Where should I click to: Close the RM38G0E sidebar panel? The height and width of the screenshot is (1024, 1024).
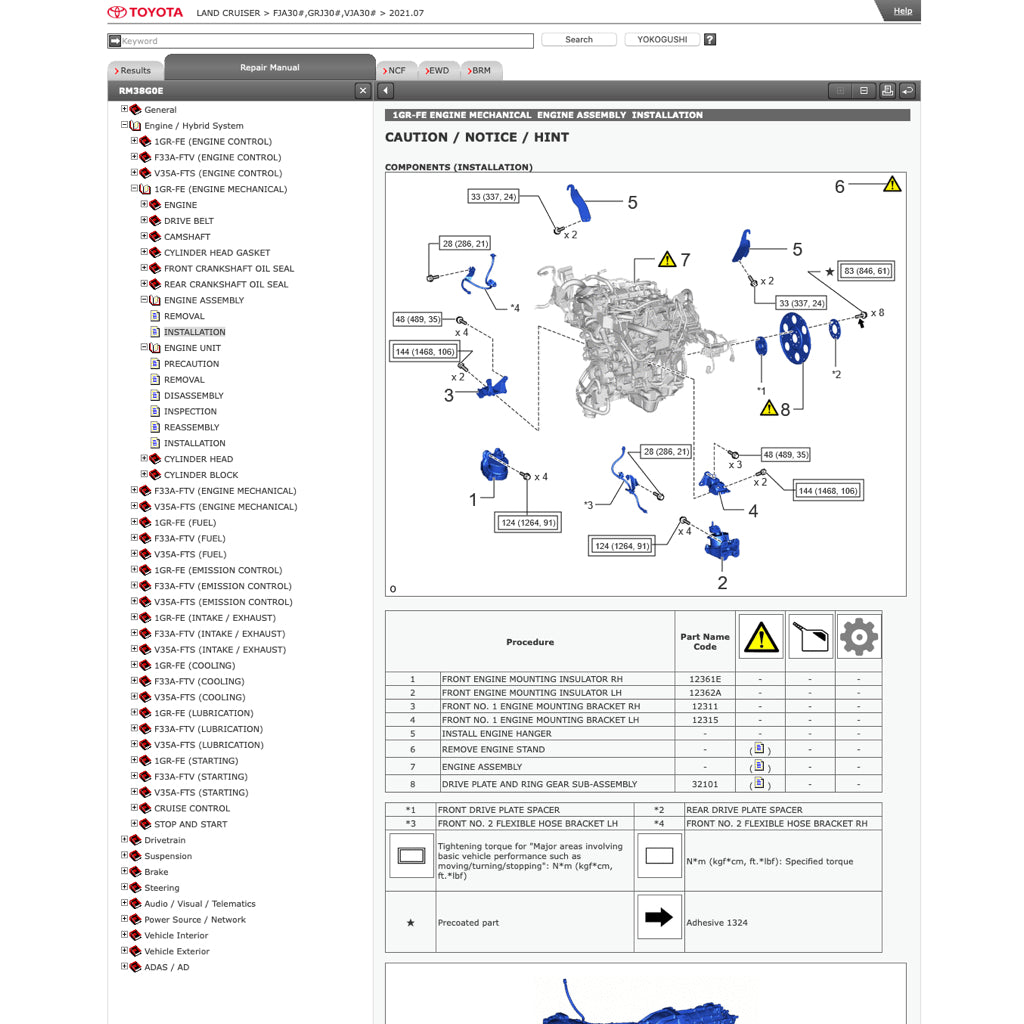point(362,91)
